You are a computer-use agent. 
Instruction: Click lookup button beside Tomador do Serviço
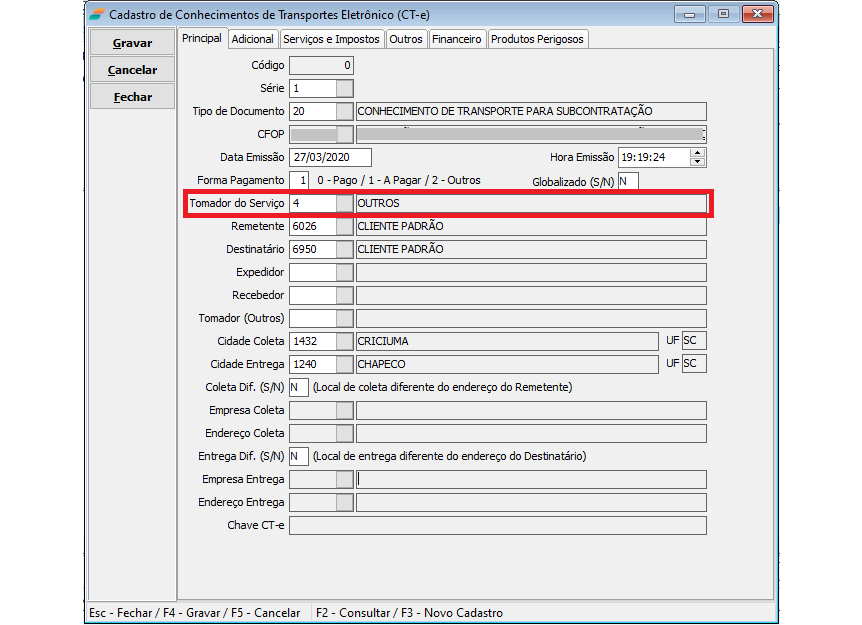coord(344,203)
